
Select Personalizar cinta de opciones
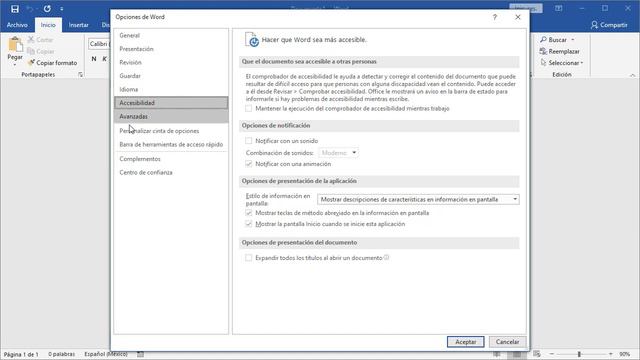[171, 131]
